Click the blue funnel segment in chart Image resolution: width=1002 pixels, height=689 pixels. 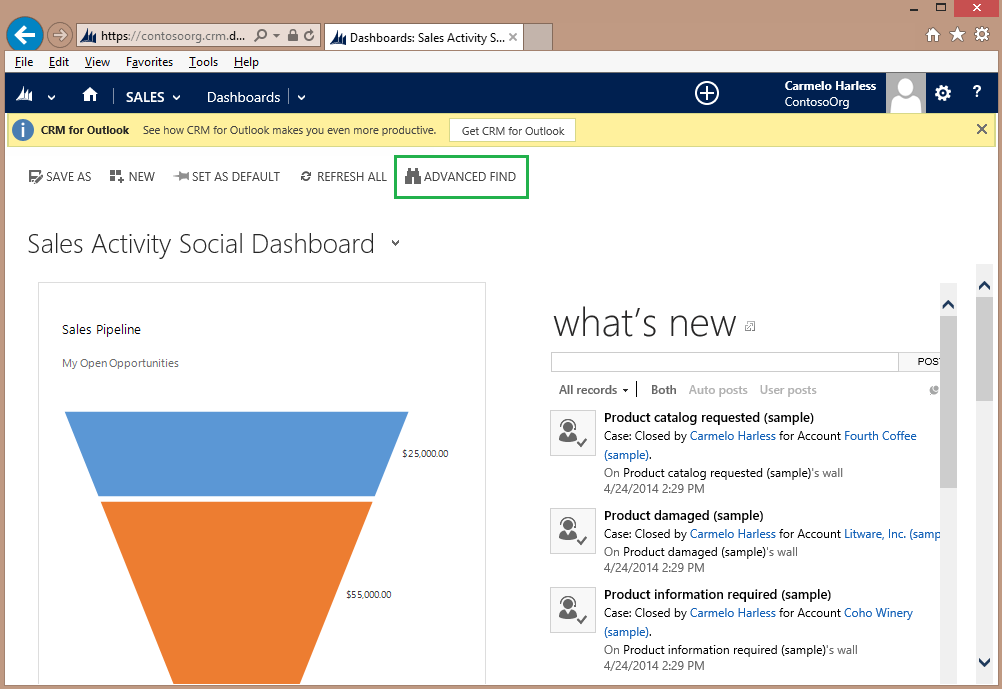point(236,452)
